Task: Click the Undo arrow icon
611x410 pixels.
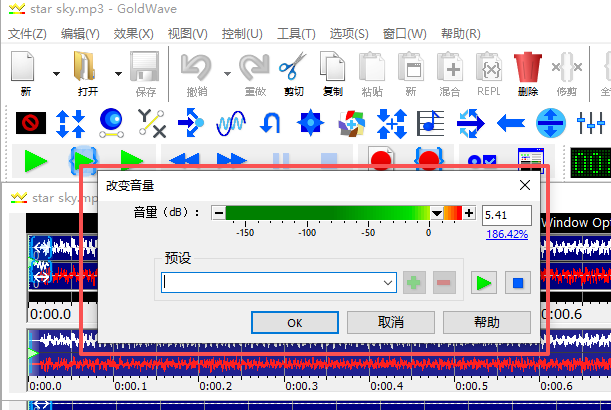Action: coord(196,67)
